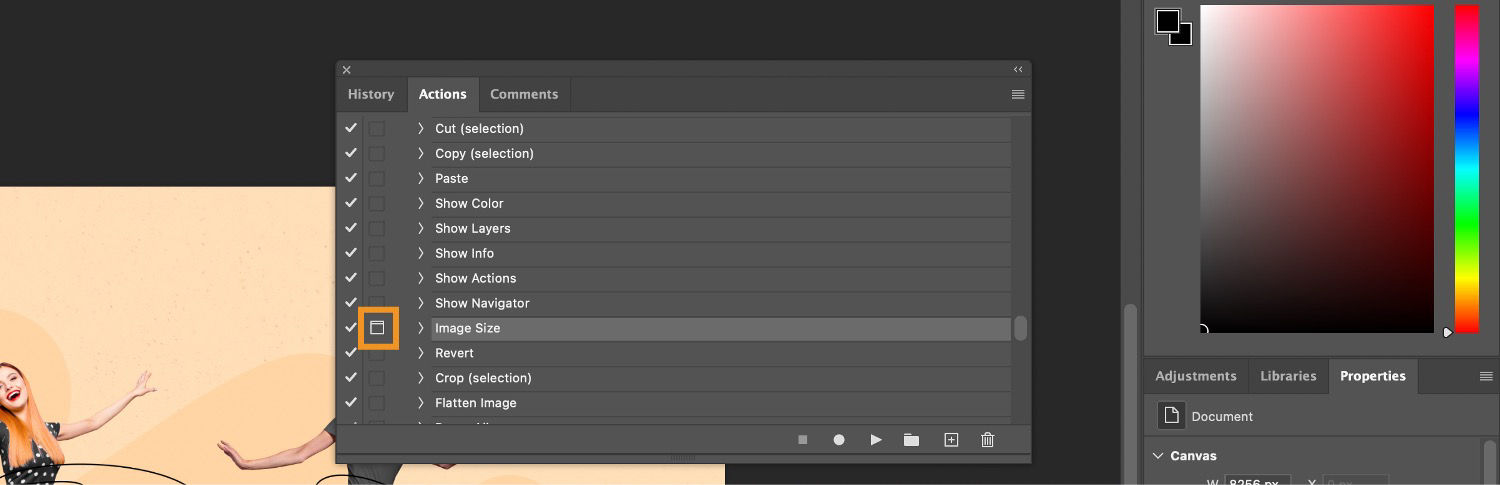Select the Paste action row
This screenshot has height=485, width=1500.
721,178
